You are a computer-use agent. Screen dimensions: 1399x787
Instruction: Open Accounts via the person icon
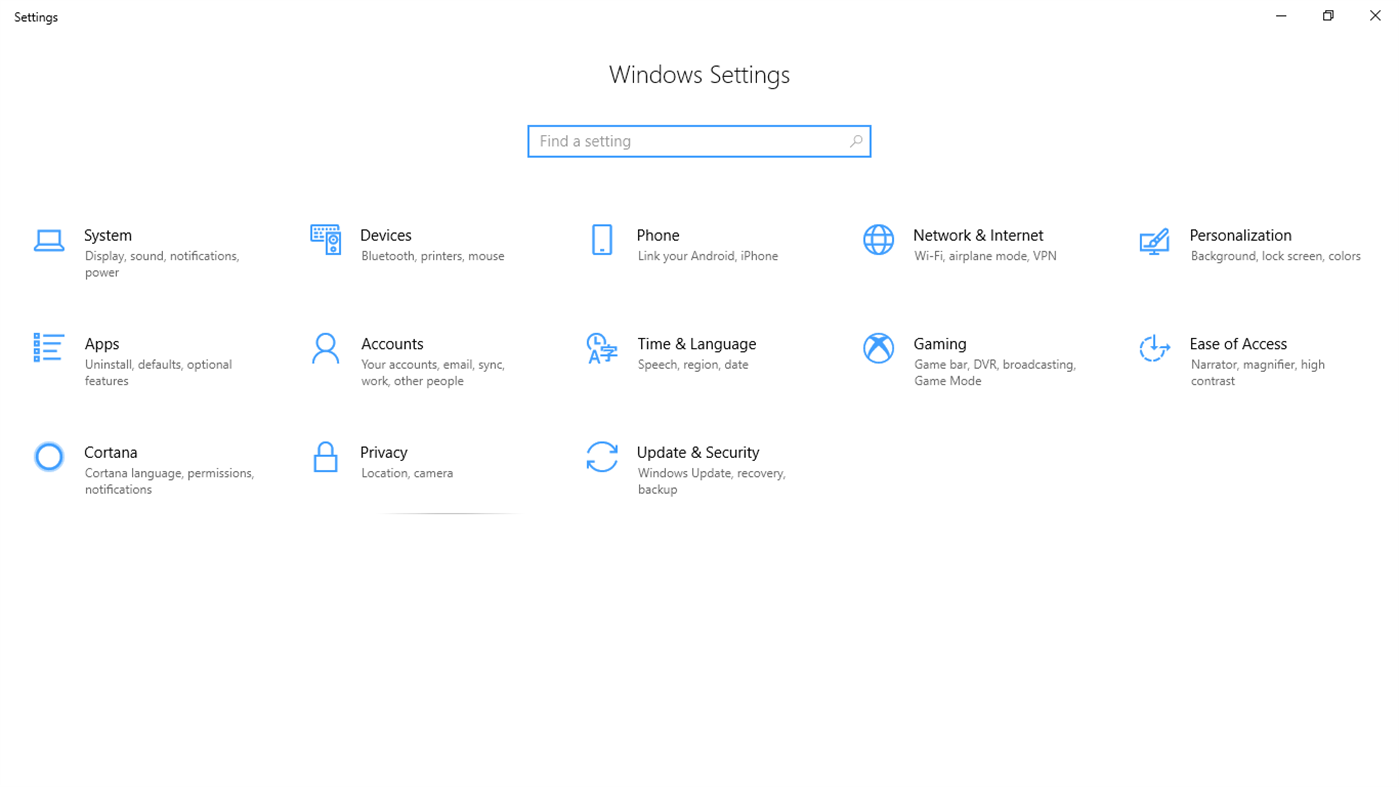coord(325,348)
